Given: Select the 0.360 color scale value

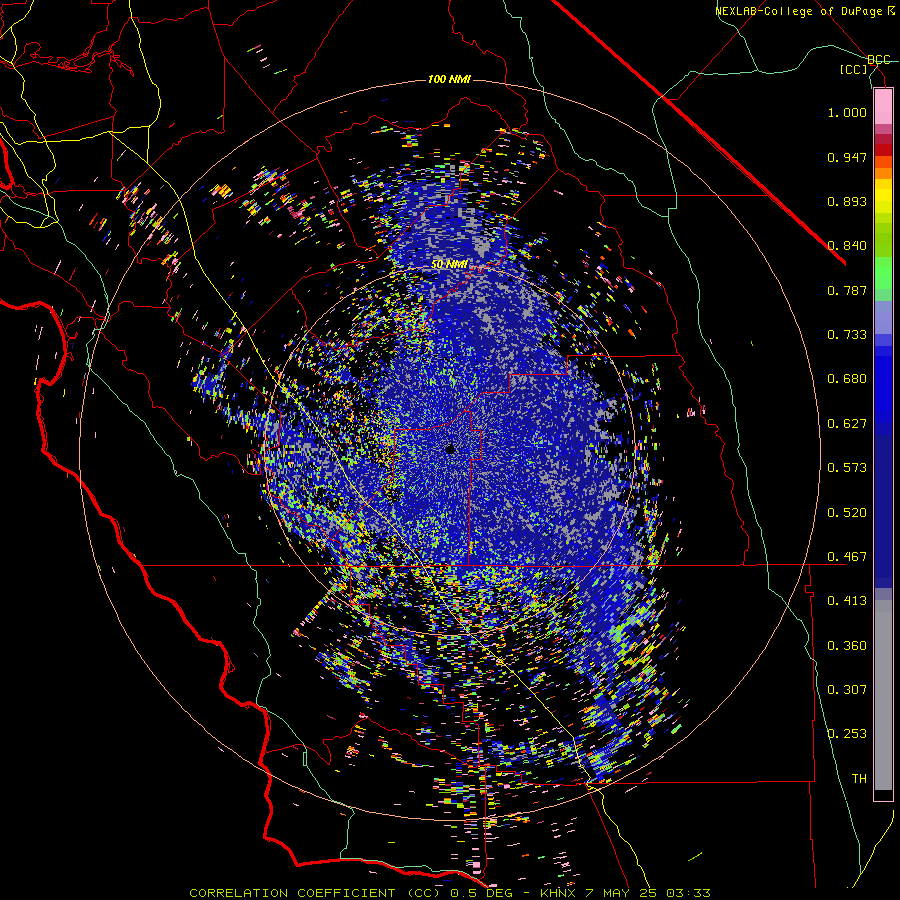Looking at the screenshot, I should tap(847, 646).
